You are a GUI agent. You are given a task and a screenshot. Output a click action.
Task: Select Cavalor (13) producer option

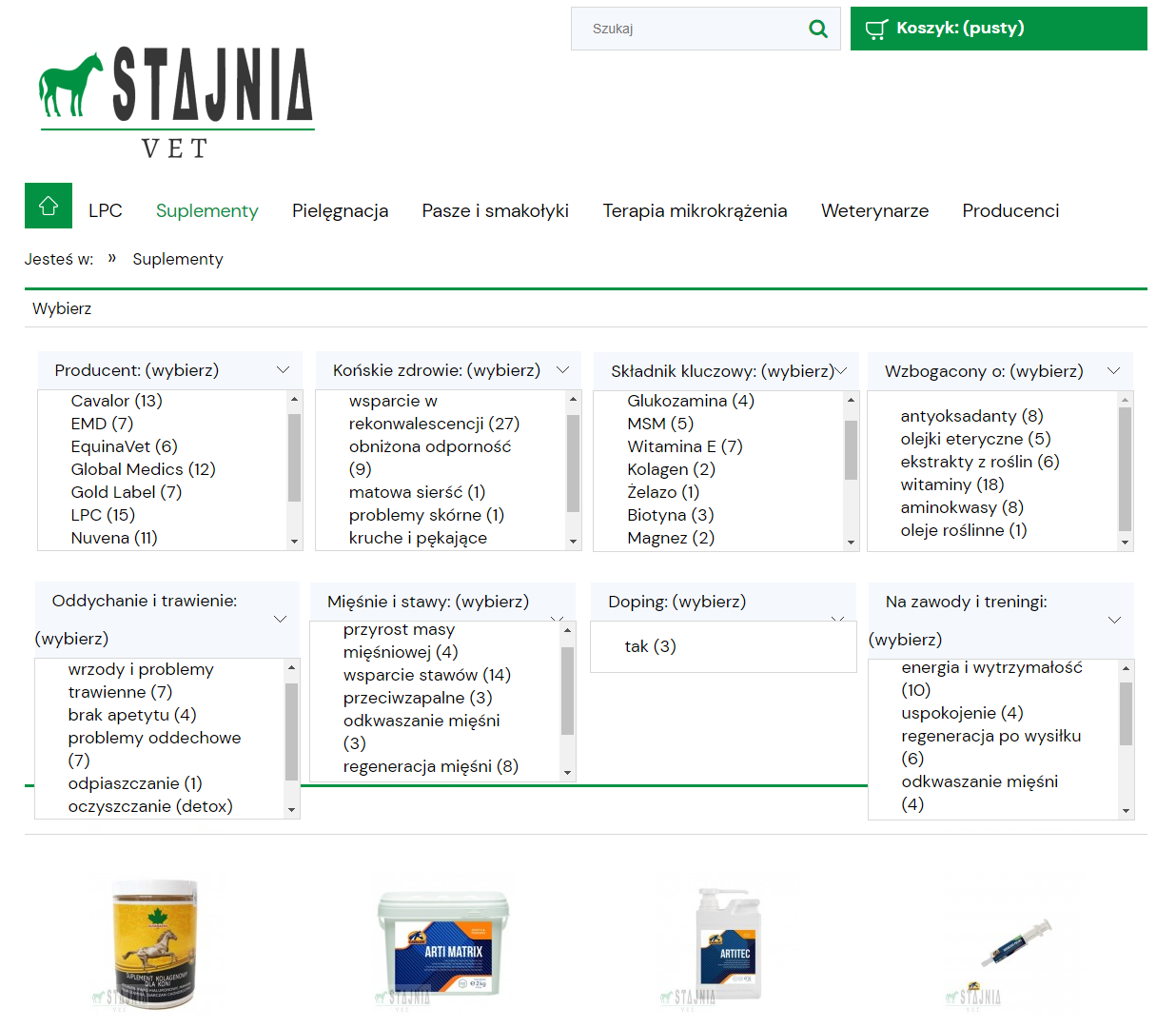click(117, 401)
